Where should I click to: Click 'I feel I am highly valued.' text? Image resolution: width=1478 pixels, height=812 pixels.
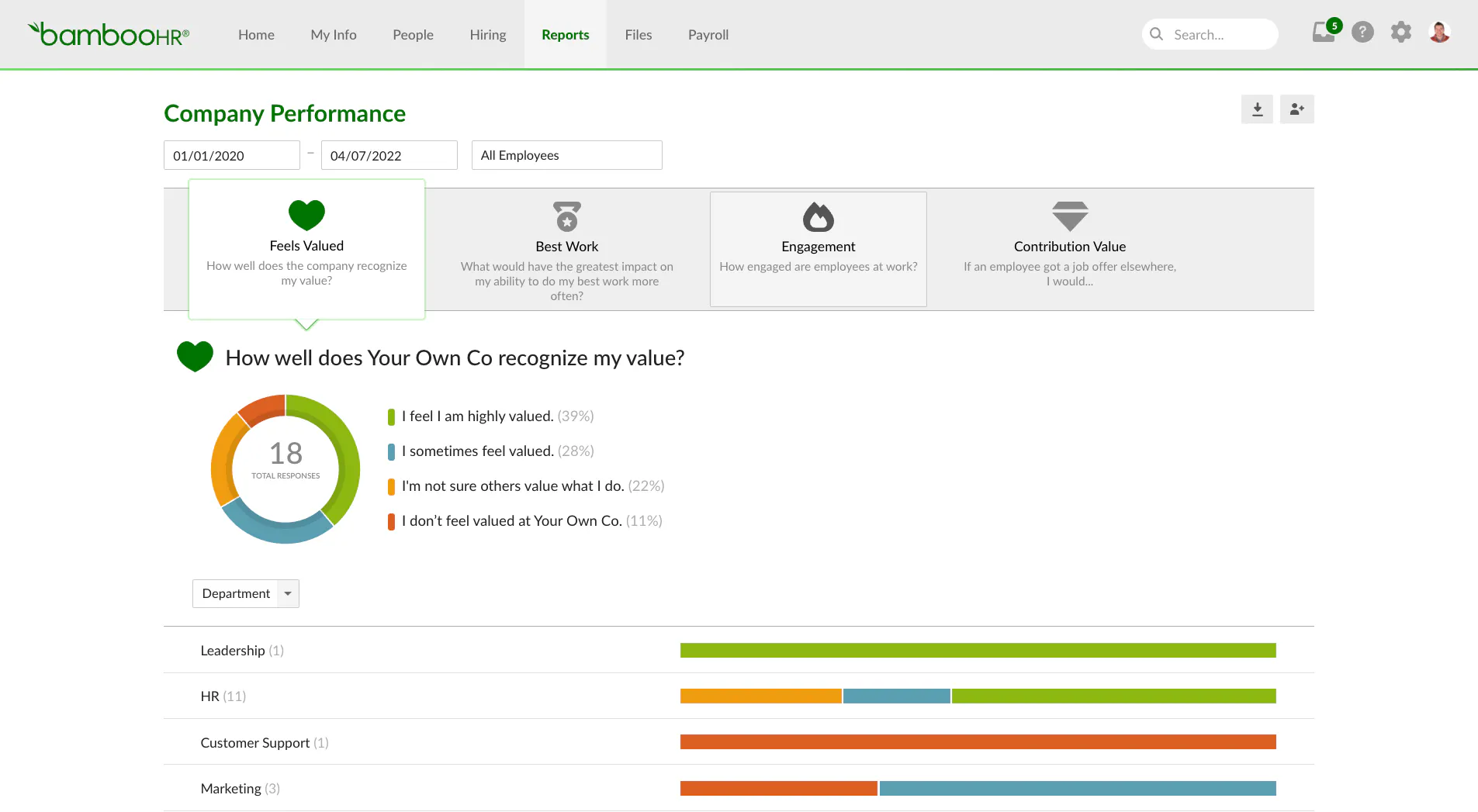click(478, 416)
